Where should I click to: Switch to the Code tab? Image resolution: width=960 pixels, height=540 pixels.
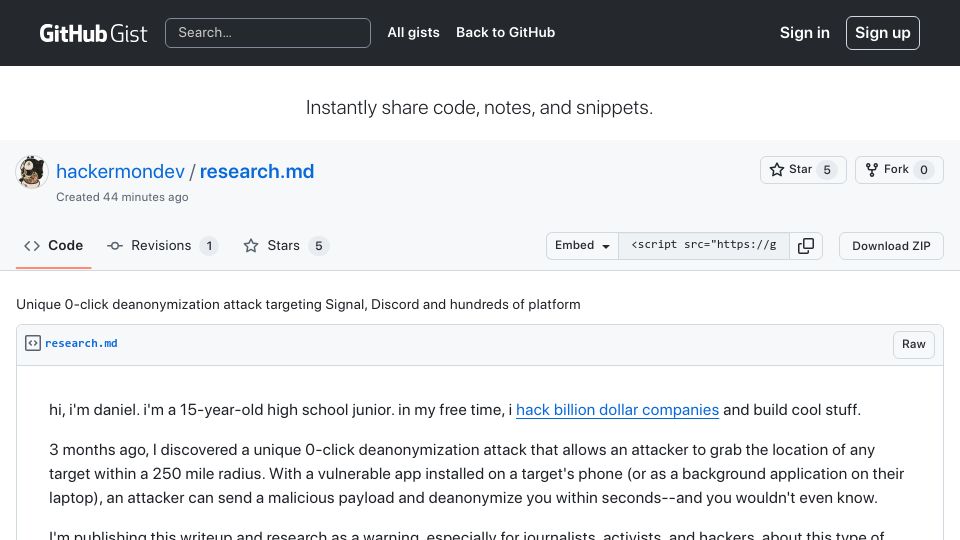[x=53, y=246]
